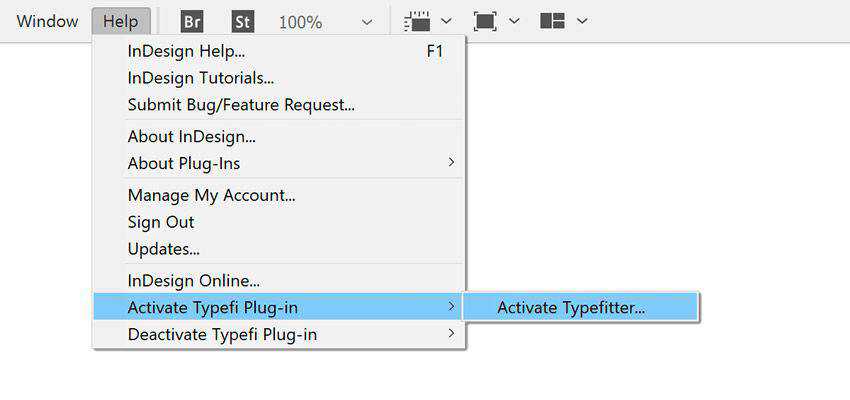Check for Updates... in Help menu
850x400 pixels.
tap(163, 248)
